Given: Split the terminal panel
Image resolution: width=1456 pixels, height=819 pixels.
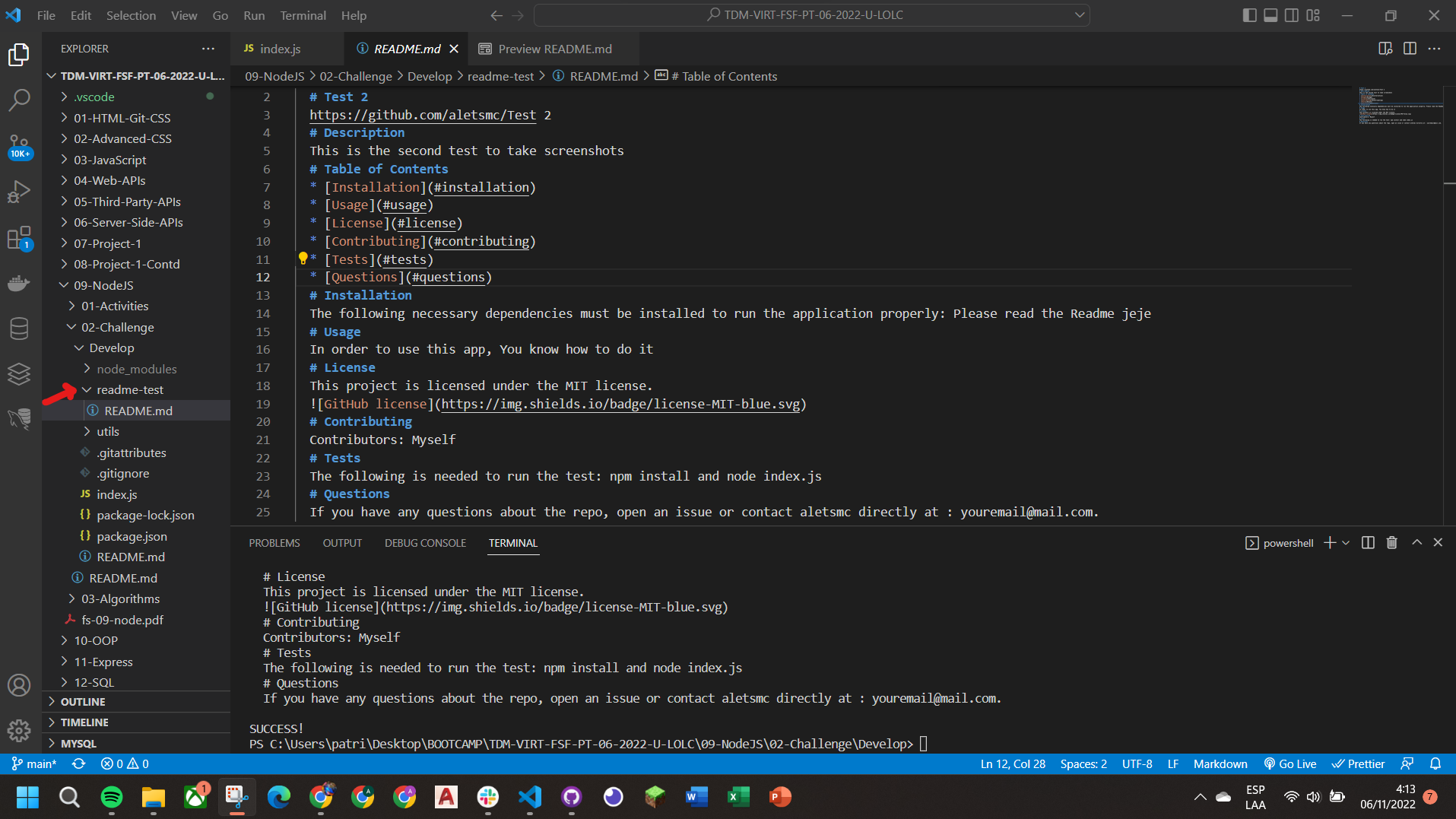Looking at the screenshot, I should [1368, 543].
